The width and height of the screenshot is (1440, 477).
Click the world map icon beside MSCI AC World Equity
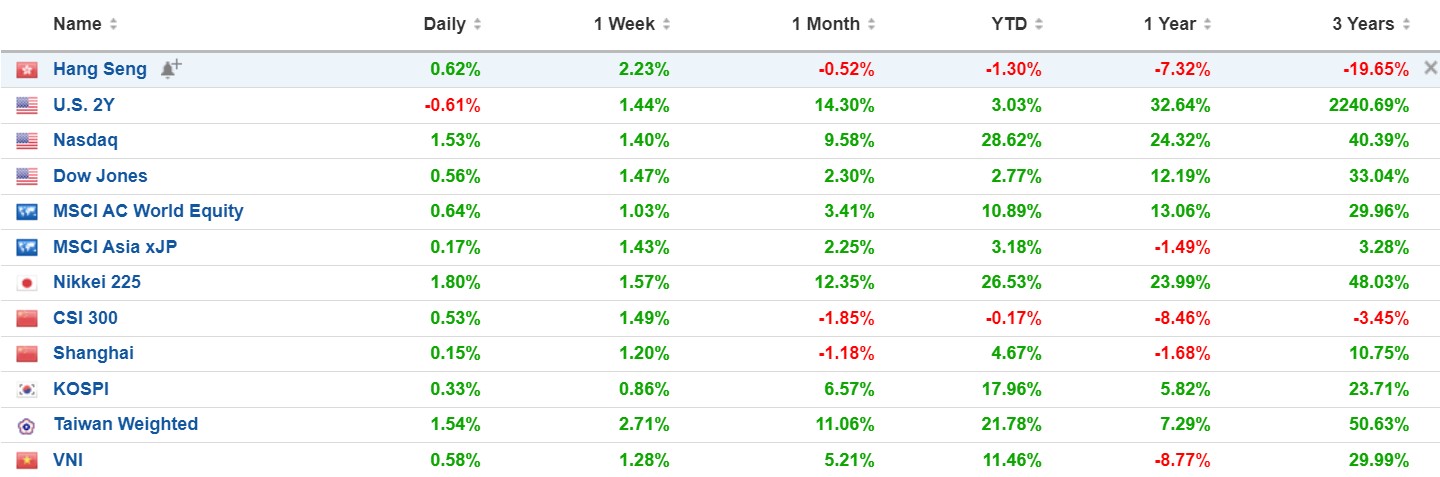pyautogui.click(x=27, y=212)
